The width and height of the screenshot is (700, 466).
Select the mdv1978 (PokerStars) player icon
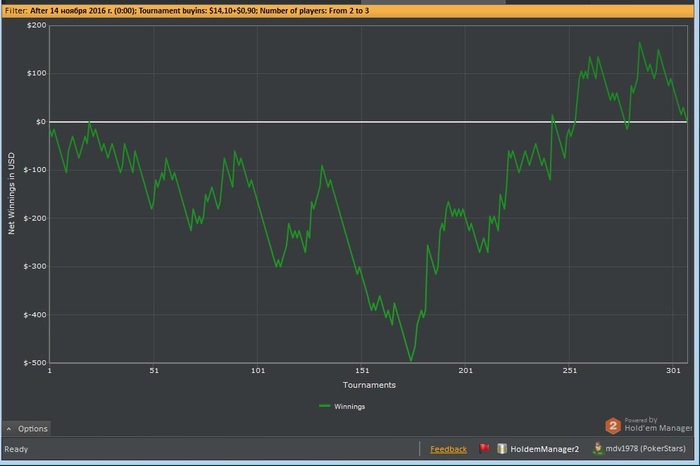coord(598,448)
